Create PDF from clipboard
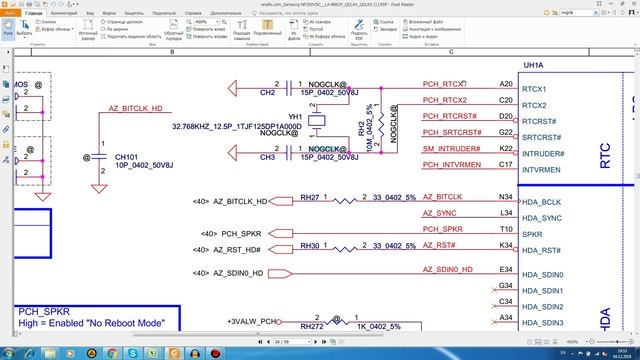Screen dimensions: 640x360 [324, 36]
